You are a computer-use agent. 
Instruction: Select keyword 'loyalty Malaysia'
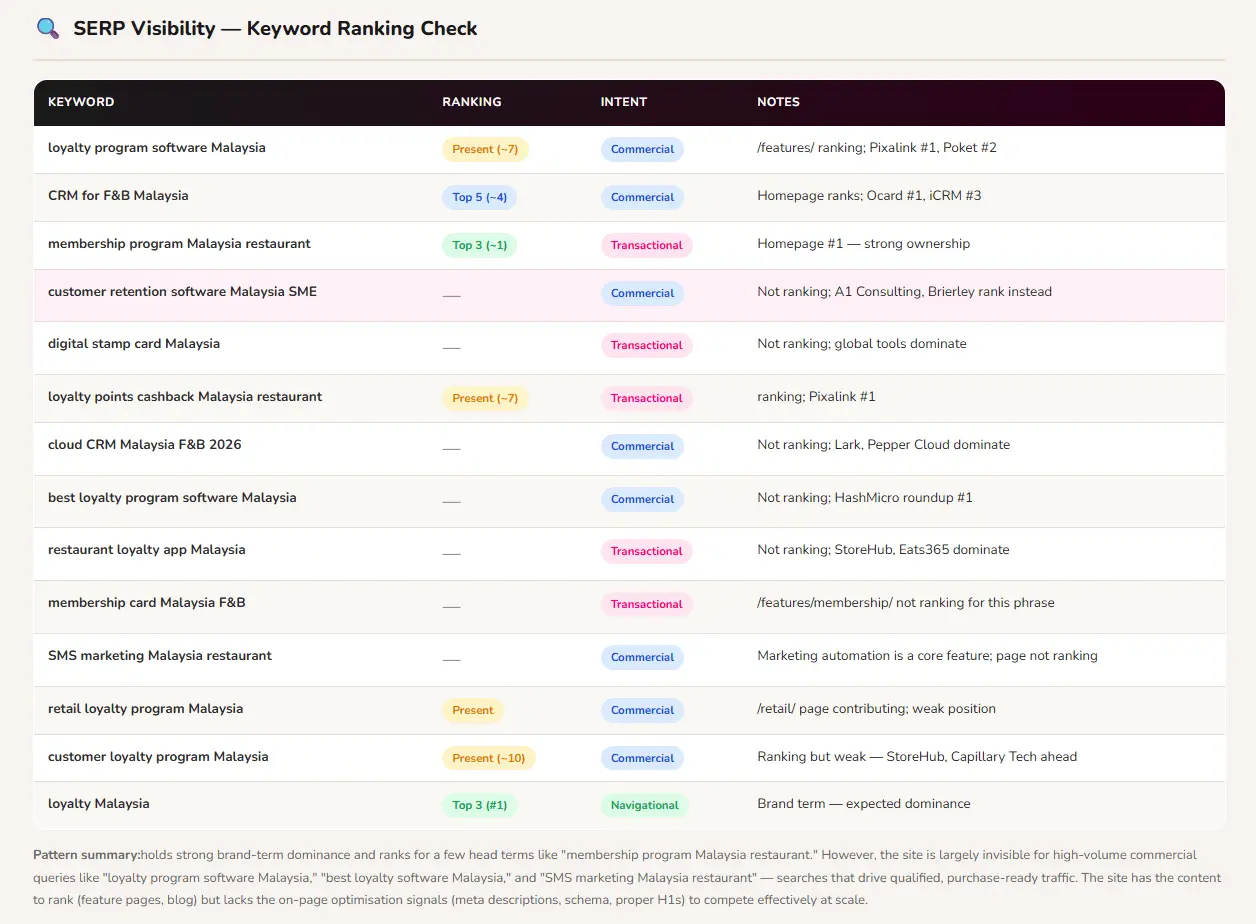click(x=99, y=804)
